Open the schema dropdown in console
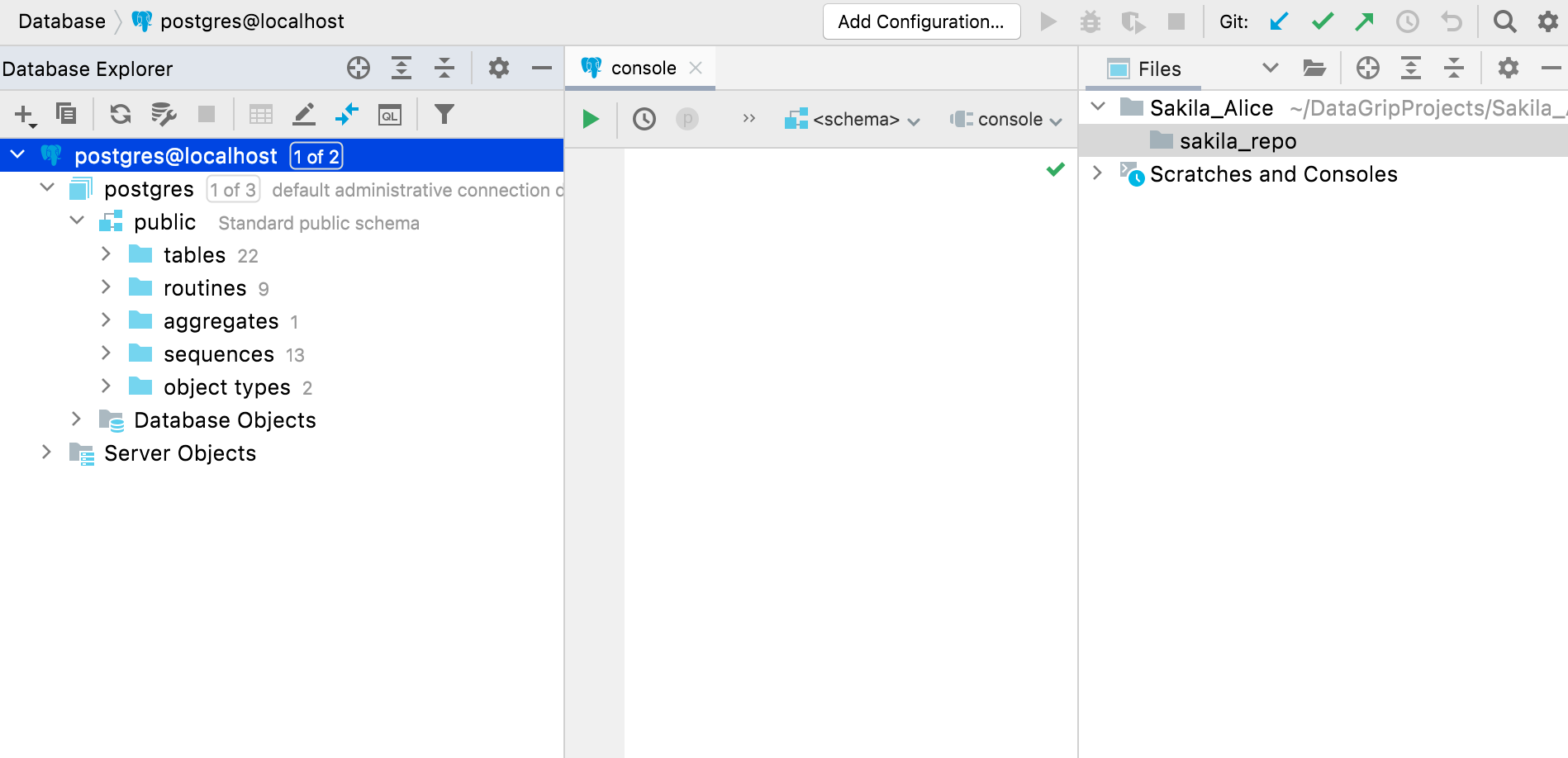Image resolution: width=1568 pixels, height=758 pixels. 853,119
